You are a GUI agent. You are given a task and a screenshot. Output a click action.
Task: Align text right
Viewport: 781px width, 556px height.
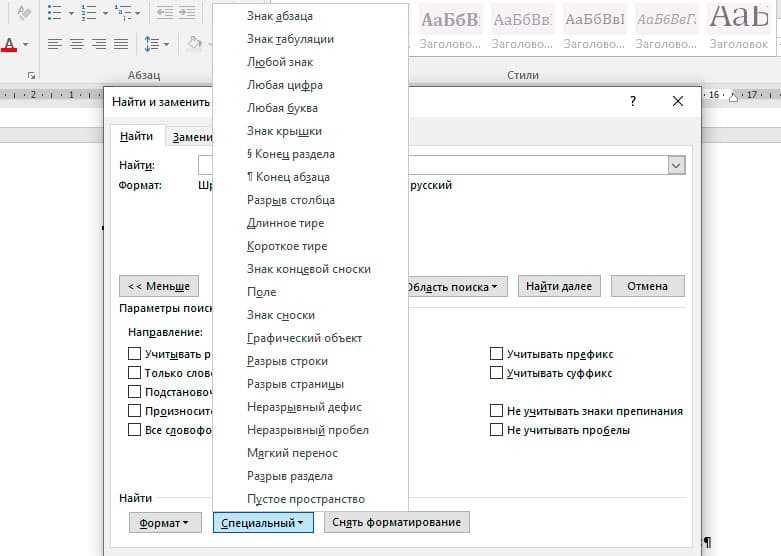point(99,44)
